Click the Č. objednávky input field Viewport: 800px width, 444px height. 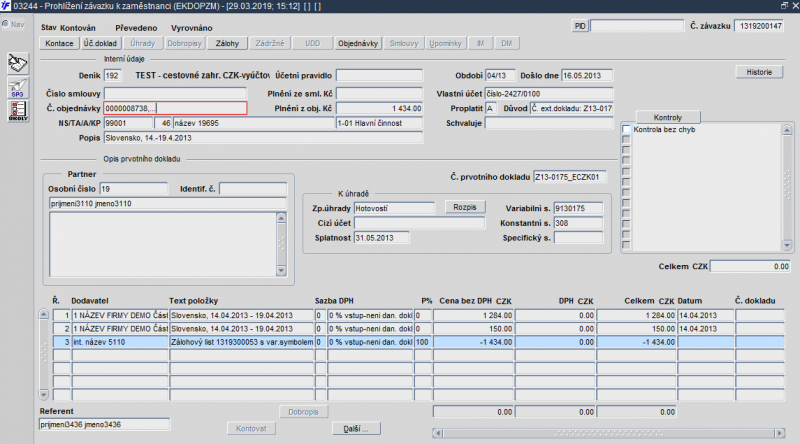(x=174, y=108)
